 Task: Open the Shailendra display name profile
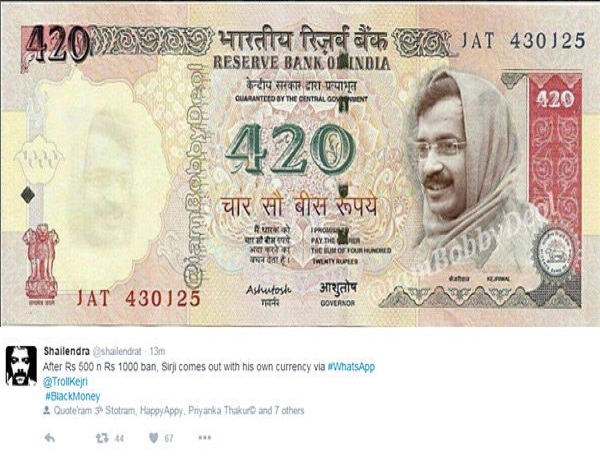coord(67,351)
